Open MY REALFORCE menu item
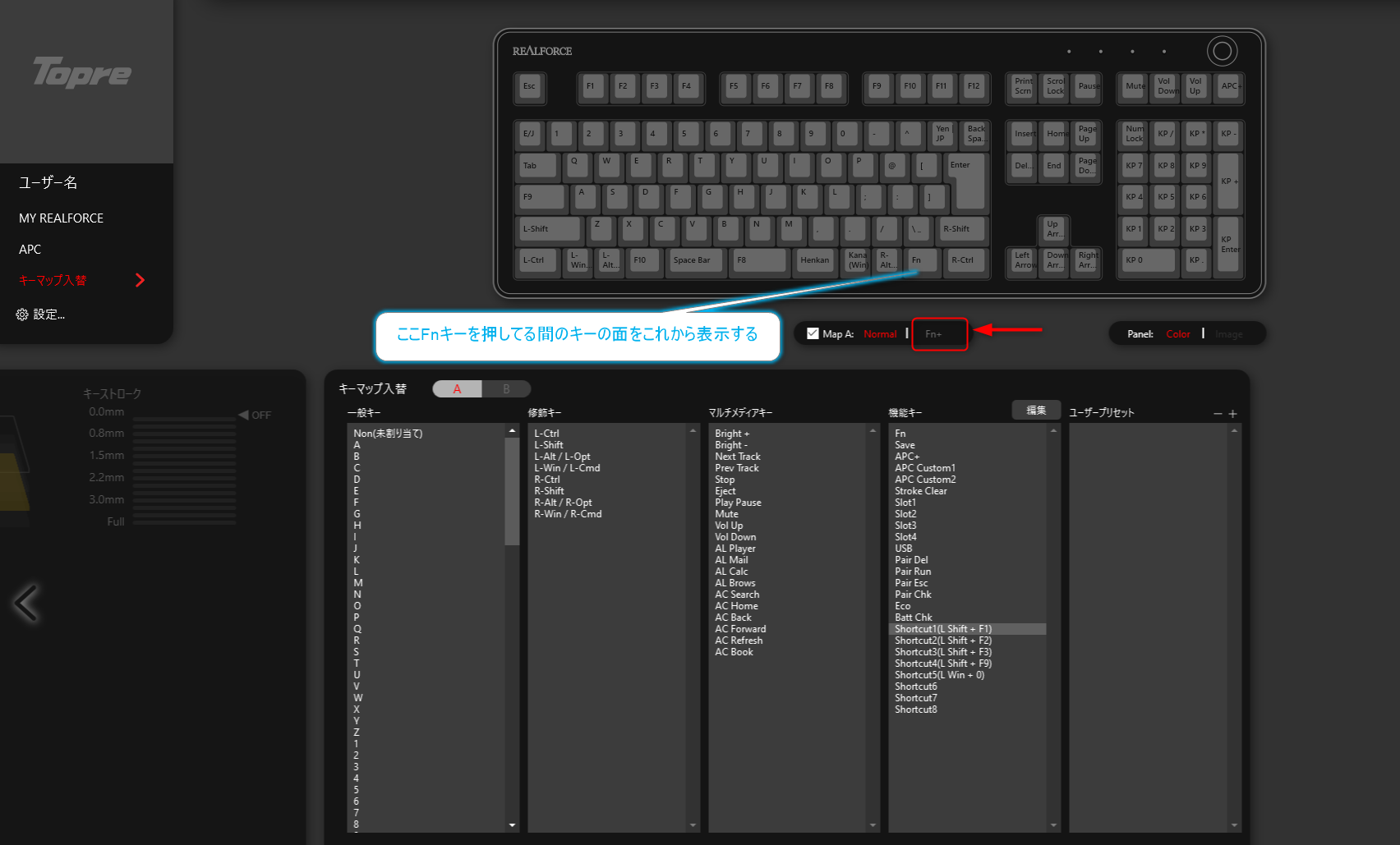This screenshot has height=845, width=1400. pyautogui.click(x=62, y=218)
